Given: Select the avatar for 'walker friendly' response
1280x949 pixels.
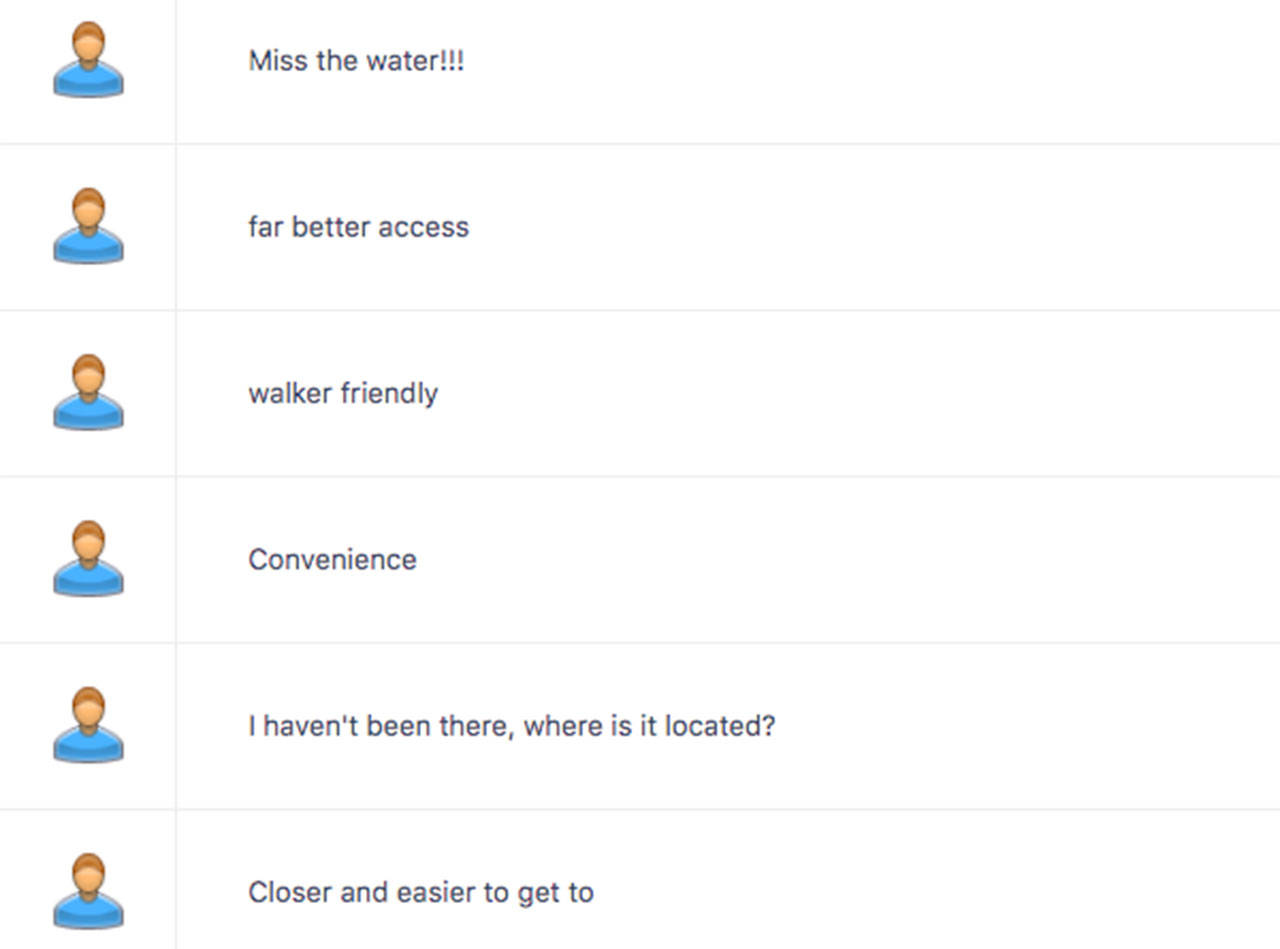Looking at the screenshot, I should [88, 392].
